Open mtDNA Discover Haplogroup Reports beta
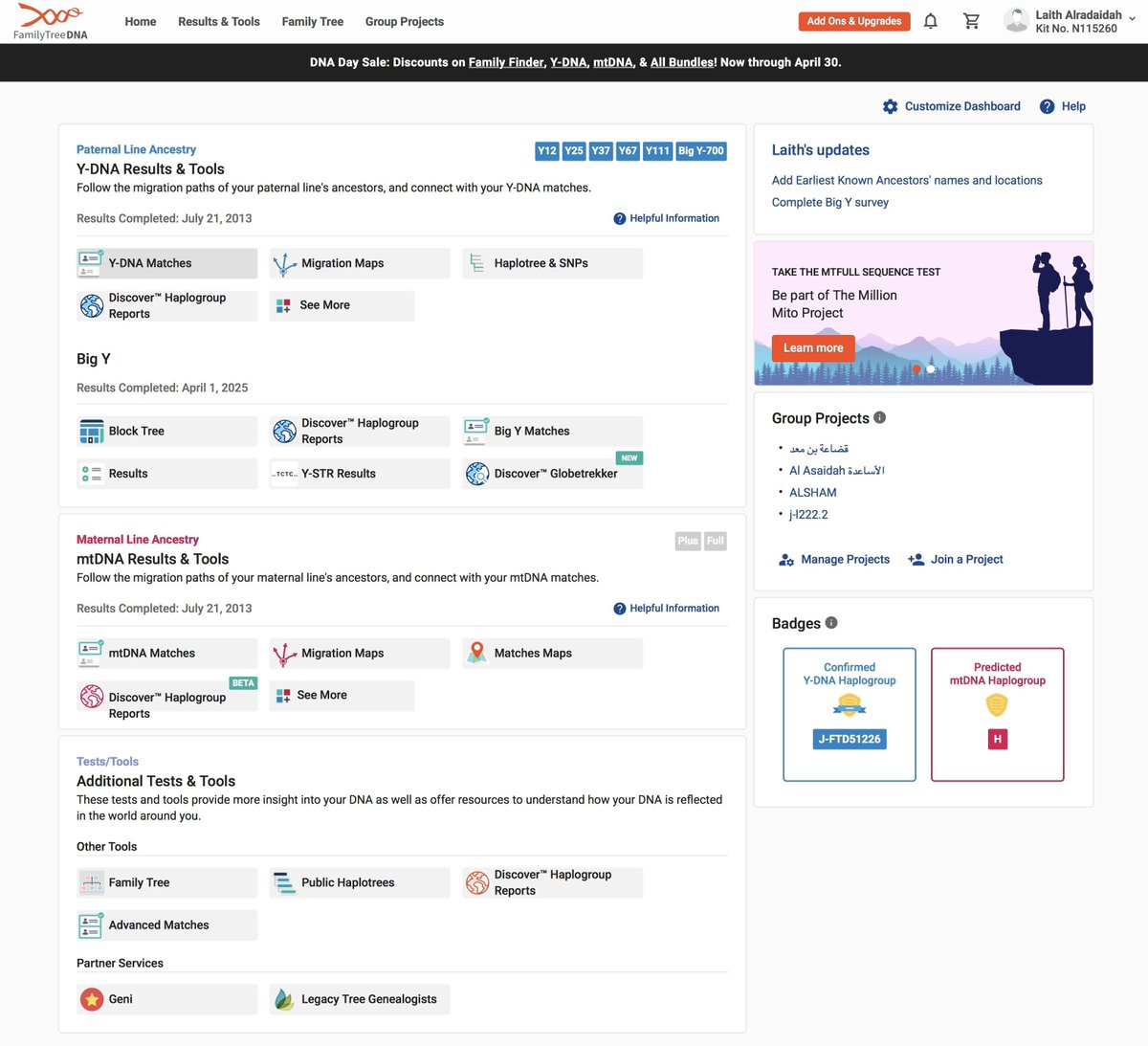 166,696
